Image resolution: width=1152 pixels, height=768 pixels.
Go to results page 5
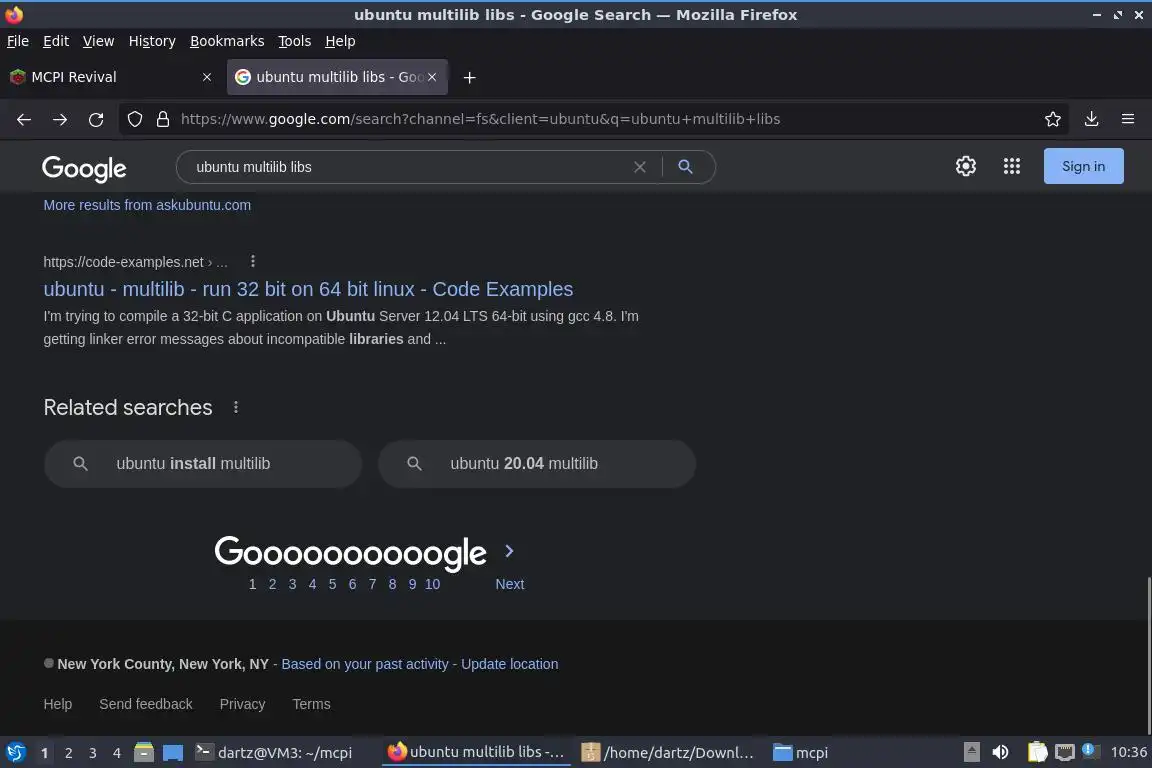(332, 584)
